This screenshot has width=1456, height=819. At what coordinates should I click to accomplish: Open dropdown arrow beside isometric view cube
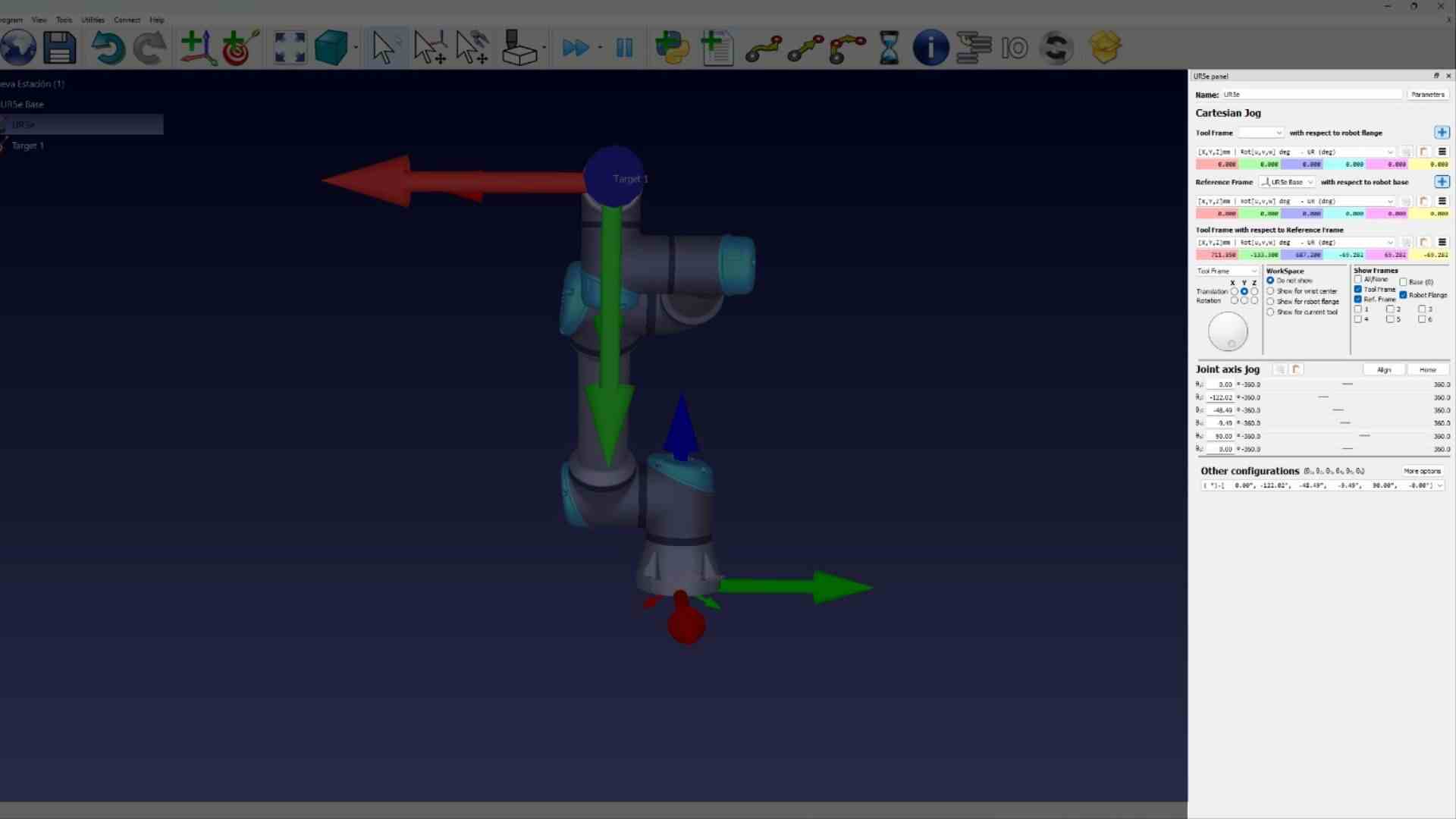click(356, 48)
